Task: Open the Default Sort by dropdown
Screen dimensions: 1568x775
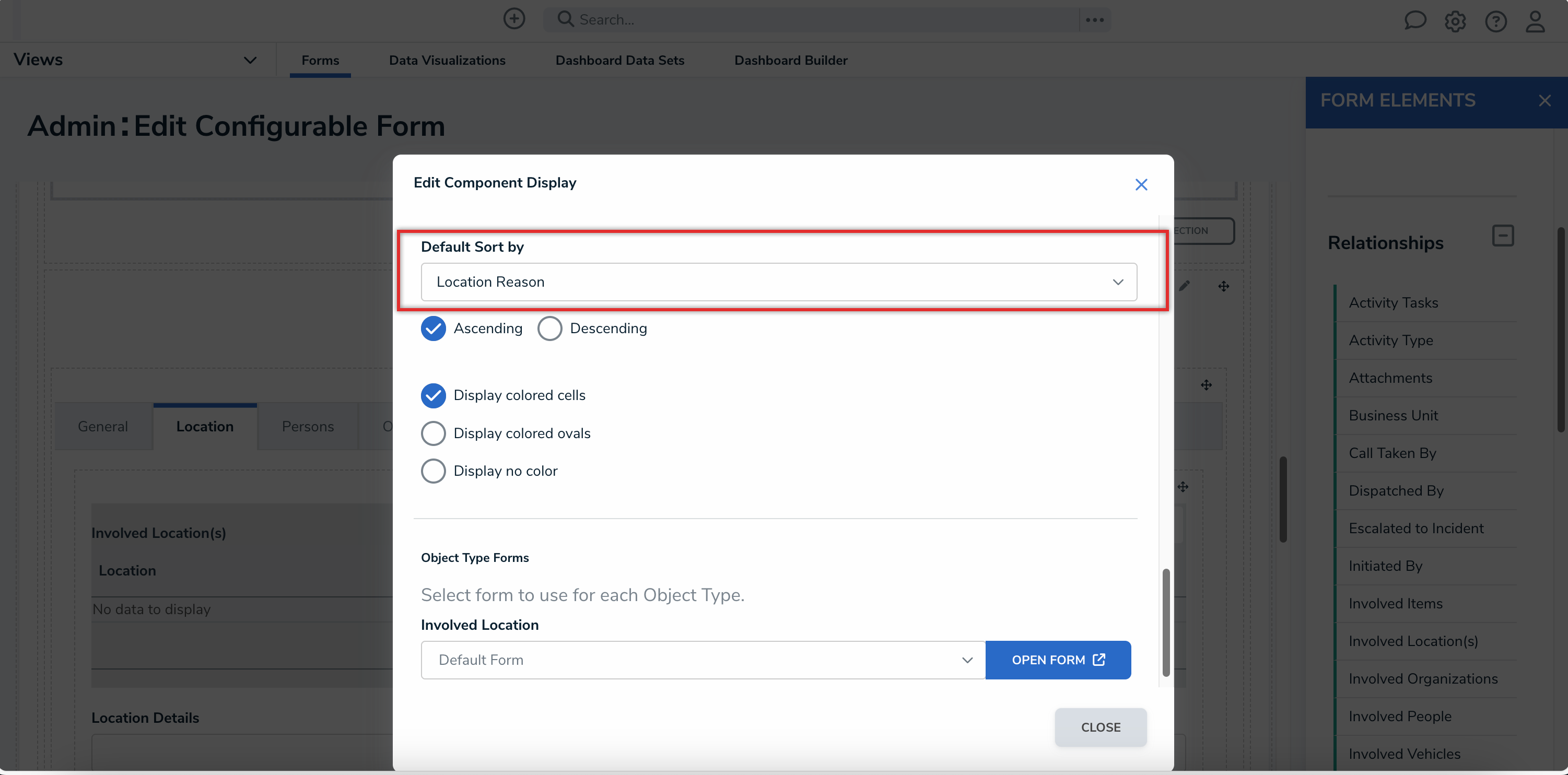Action: pyautogui.click(x=779, y=282)
